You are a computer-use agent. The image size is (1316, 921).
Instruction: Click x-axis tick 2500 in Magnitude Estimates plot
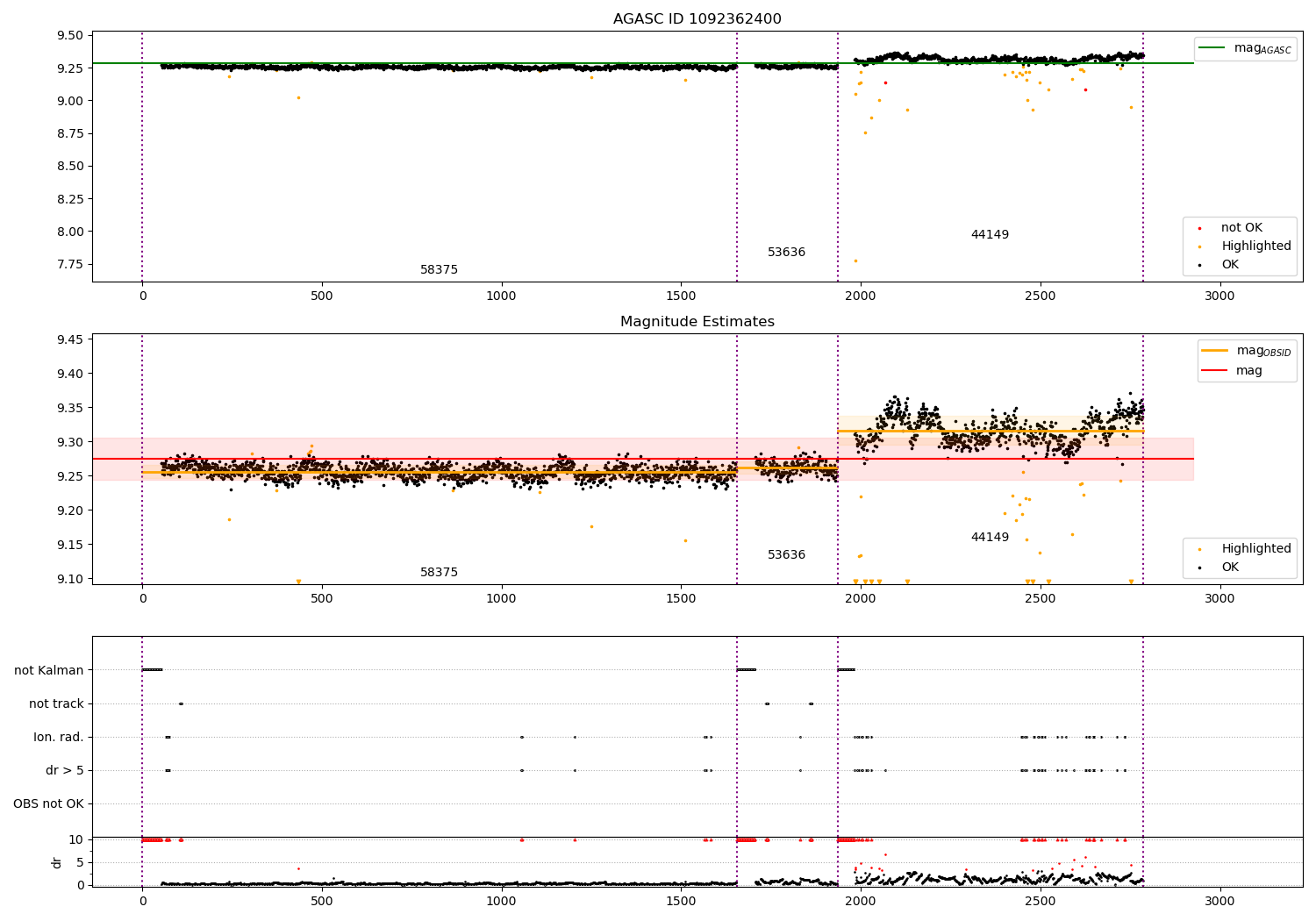1040,599
